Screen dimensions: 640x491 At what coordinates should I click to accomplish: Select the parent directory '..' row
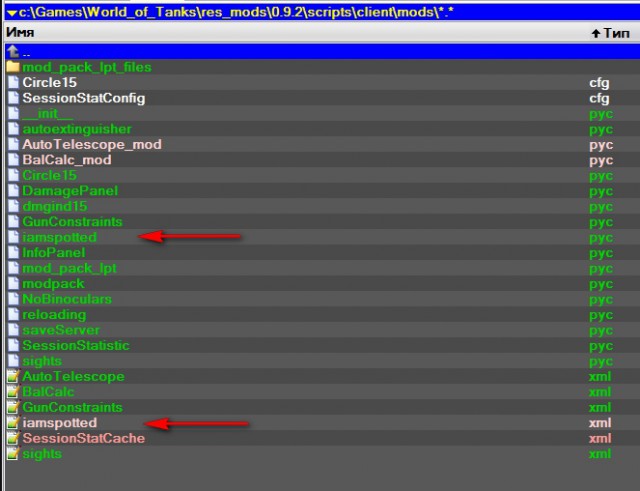[322, 52]
